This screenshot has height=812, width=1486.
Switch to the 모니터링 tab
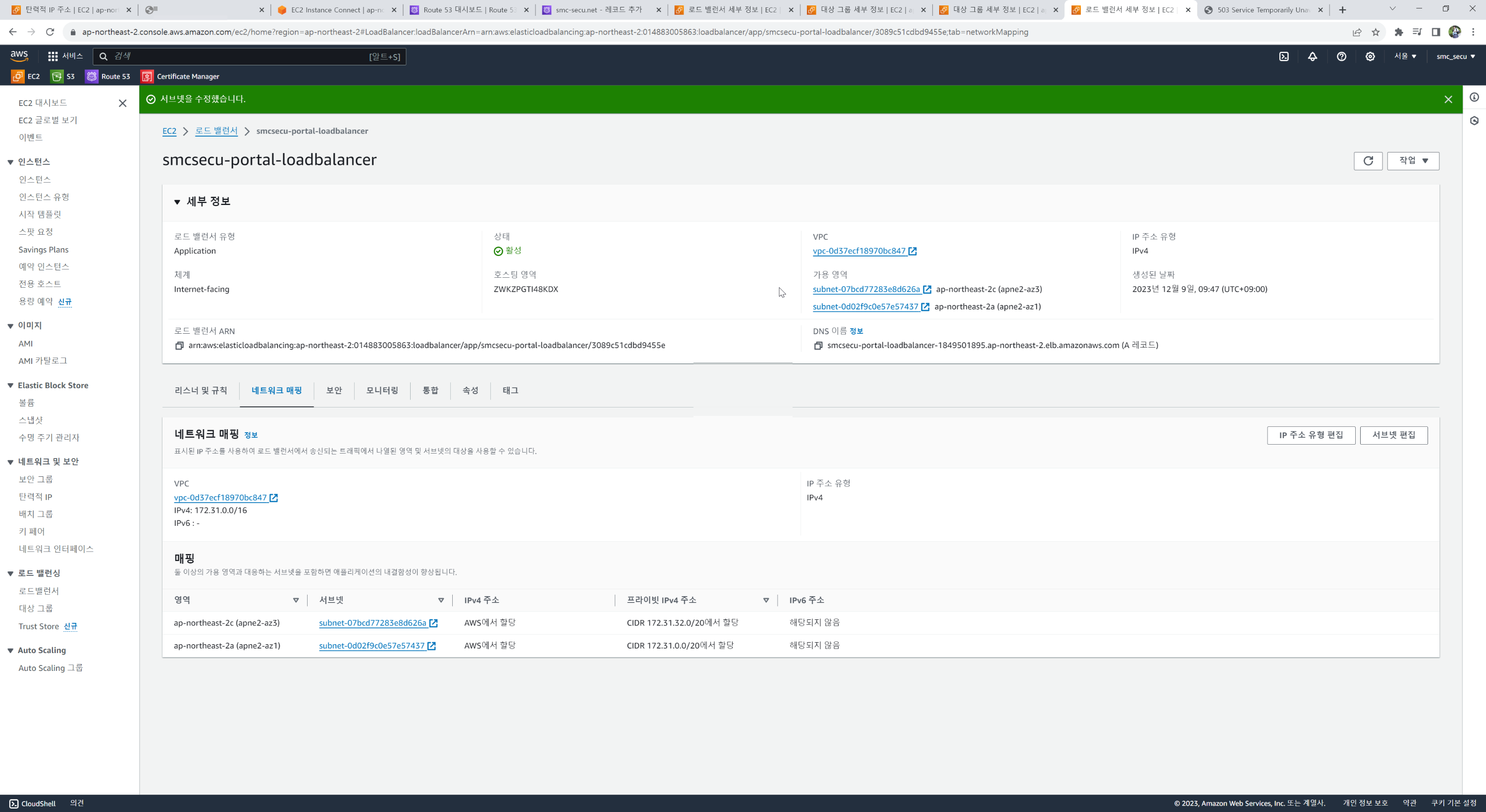382,391
